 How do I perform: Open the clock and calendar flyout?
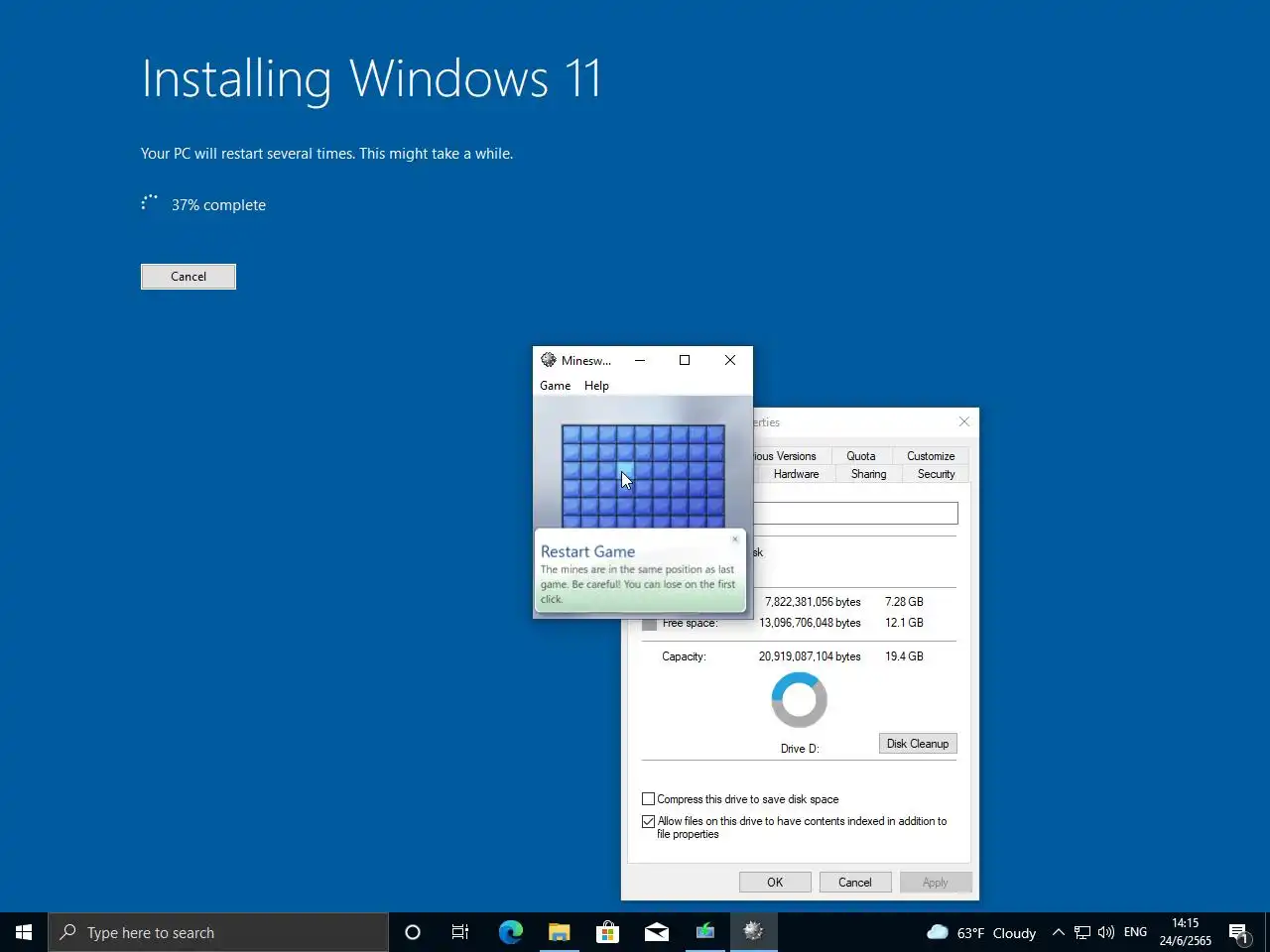pos(1186,932)
